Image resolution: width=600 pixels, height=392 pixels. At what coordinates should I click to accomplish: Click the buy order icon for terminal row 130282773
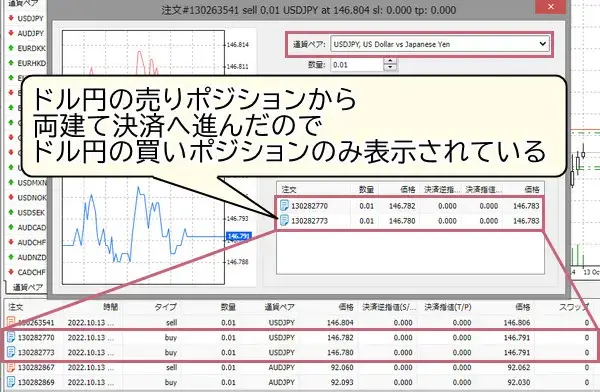[x=11, y=352]
